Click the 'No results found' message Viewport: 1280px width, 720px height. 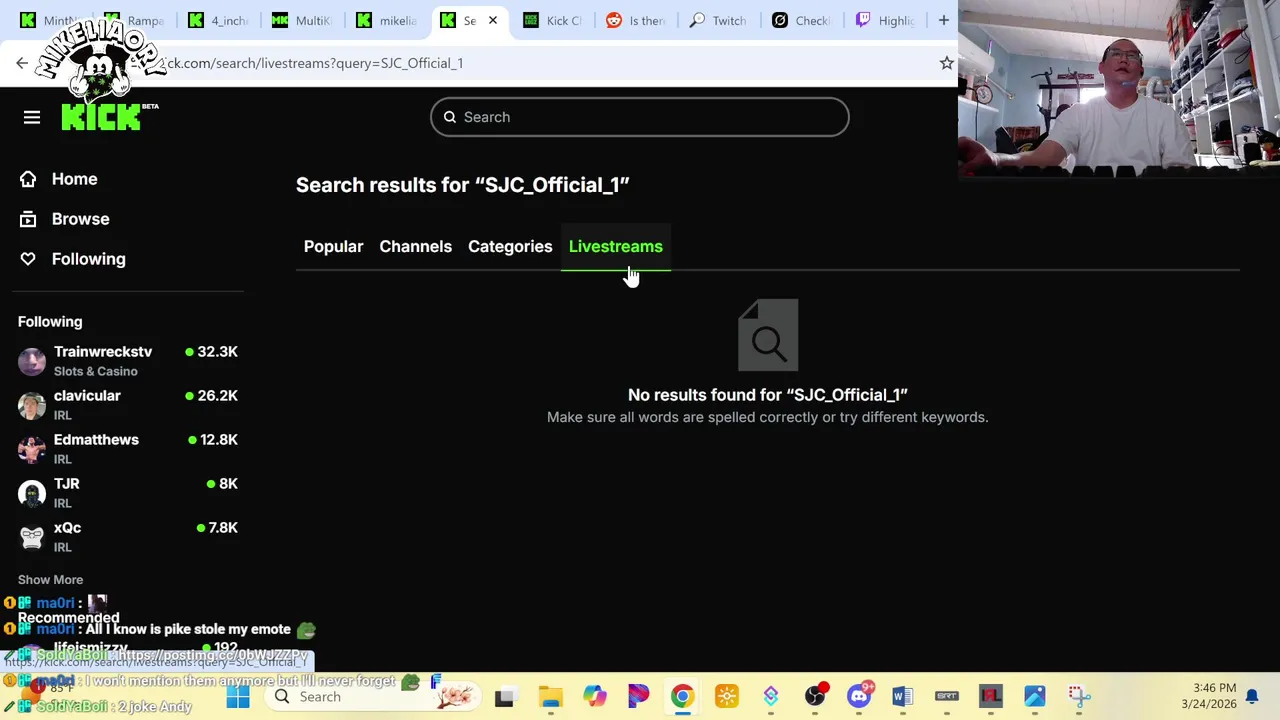pos(768,395)
